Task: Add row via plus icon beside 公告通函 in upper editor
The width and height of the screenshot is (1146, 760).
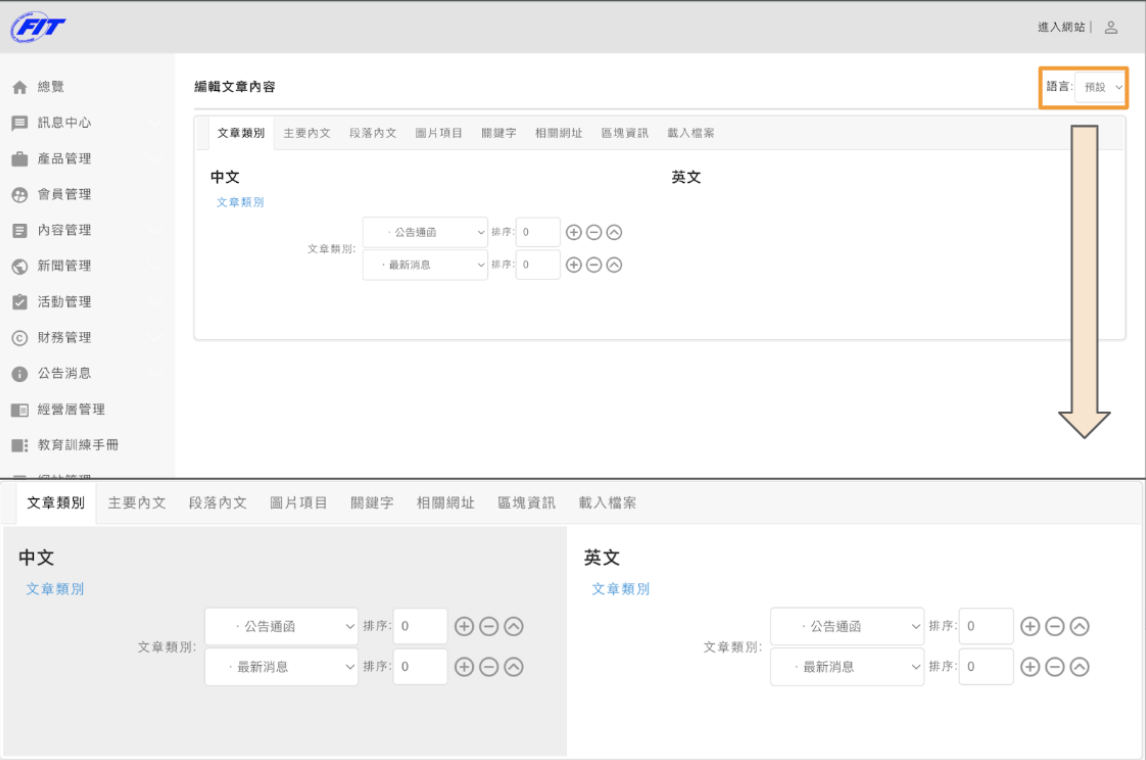Action: pos(574,232)
